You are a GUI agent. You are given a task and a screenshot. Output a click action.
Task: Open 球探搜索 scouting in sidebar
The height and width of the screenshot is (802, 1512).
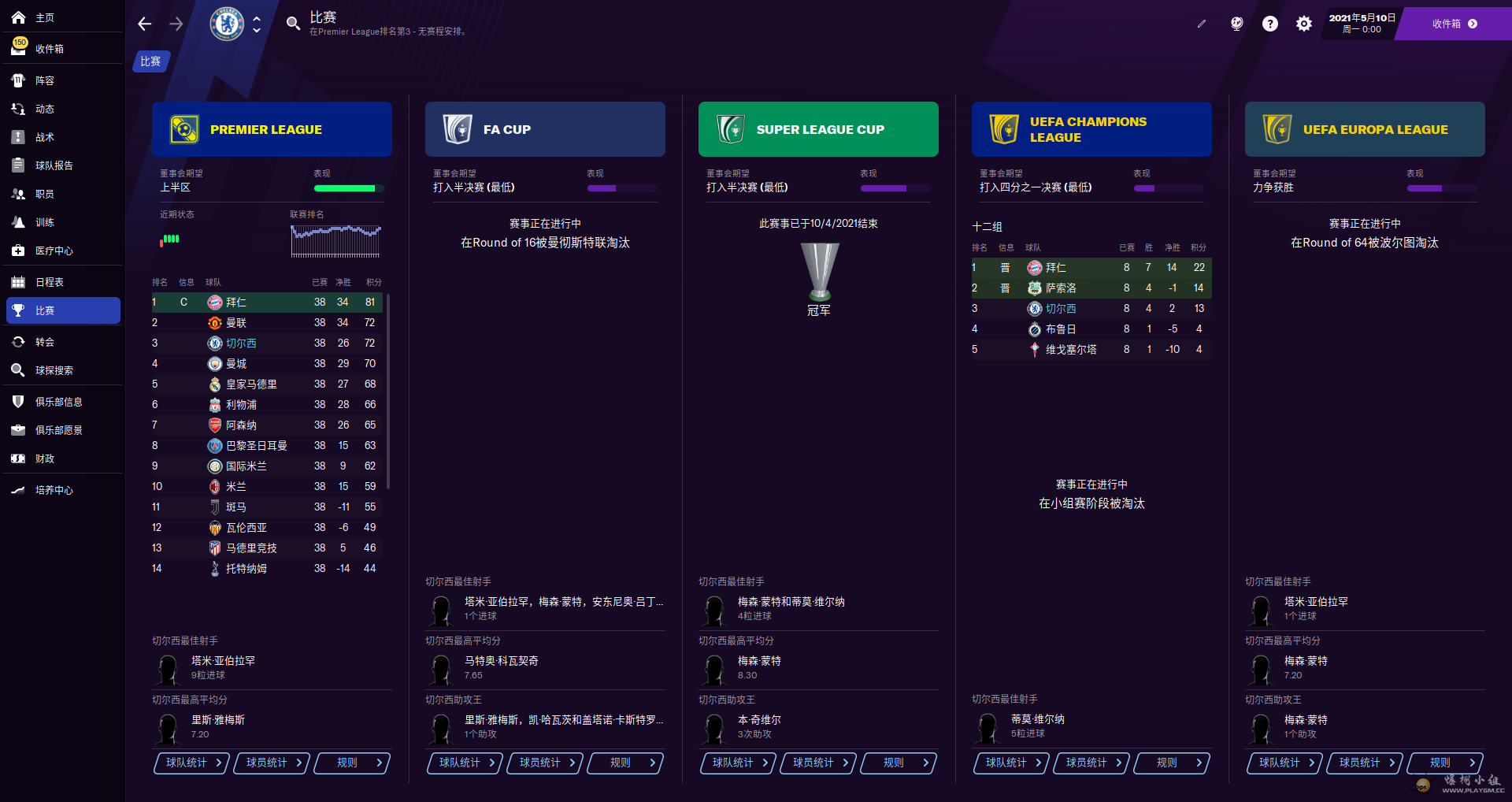point(63,370)
